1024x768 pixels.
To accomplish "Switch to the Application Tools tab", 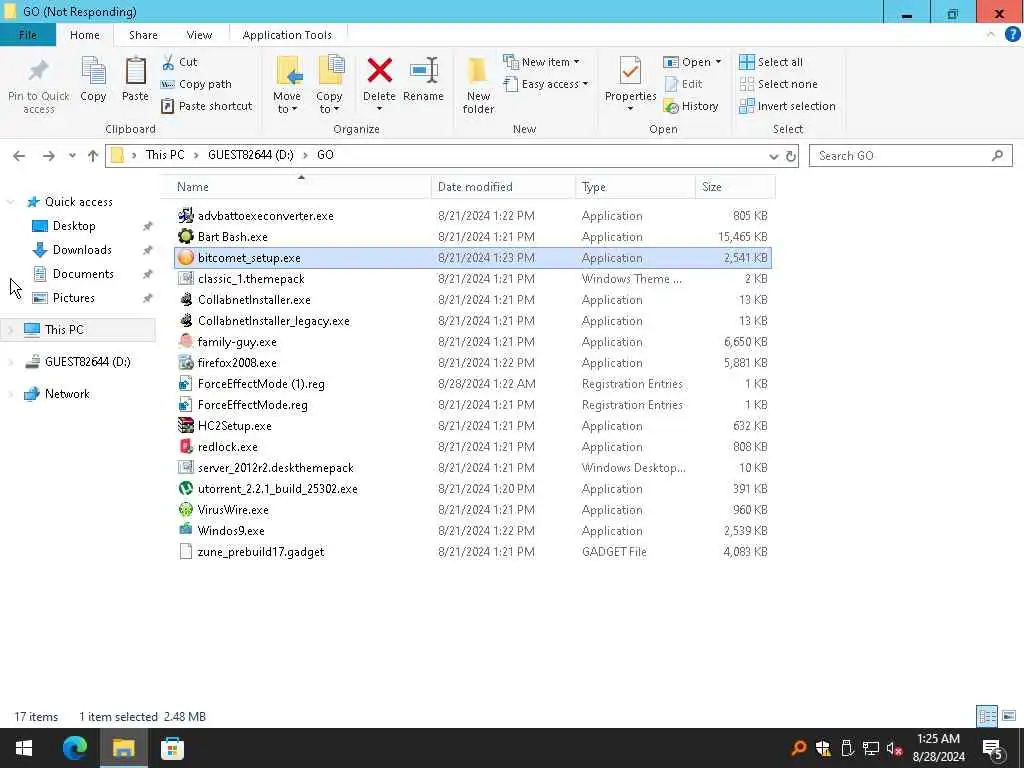I will [287, 35].
